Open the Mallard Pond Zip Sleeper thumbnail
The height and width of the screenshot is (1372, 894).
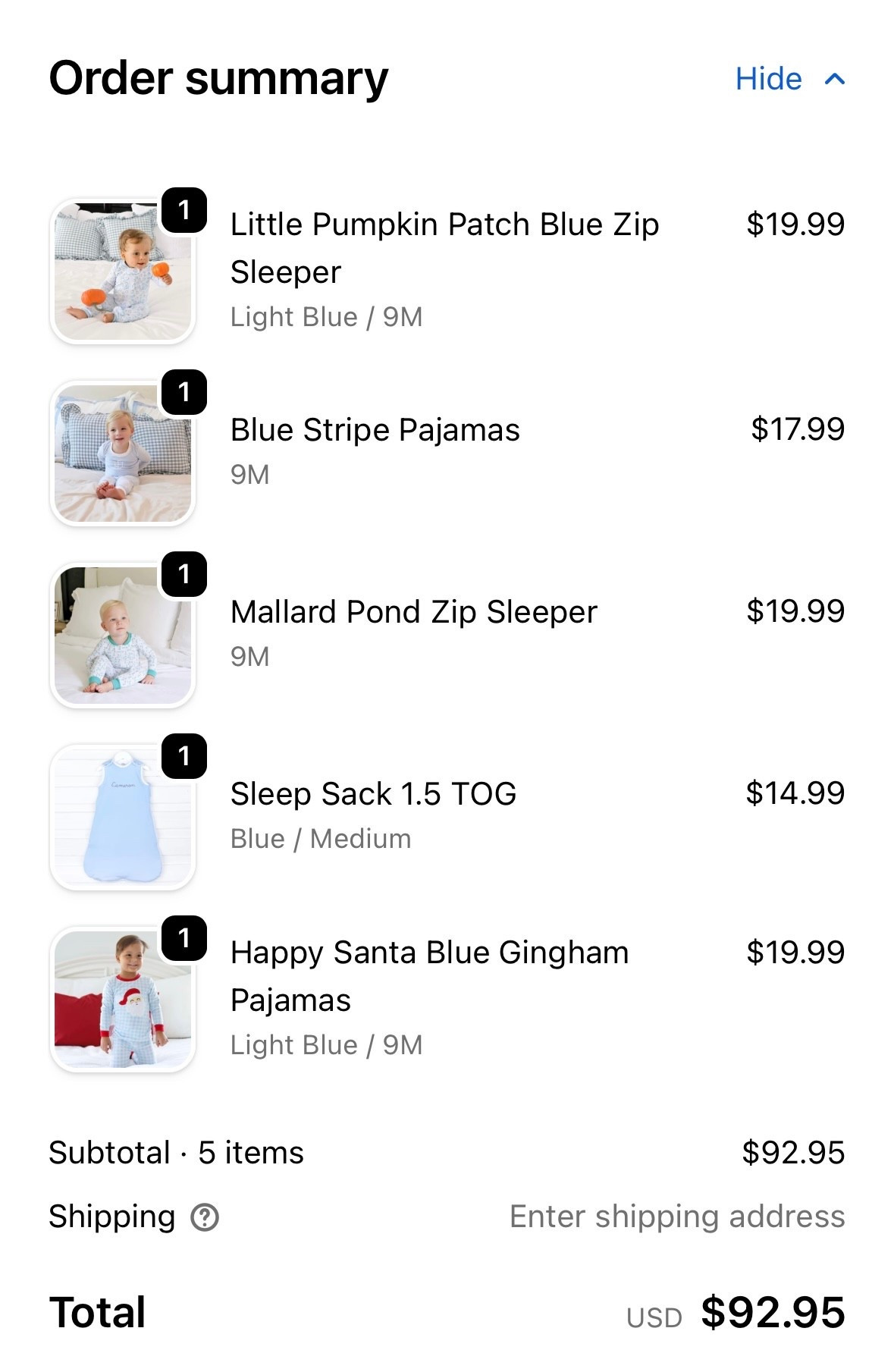[122, 636]
